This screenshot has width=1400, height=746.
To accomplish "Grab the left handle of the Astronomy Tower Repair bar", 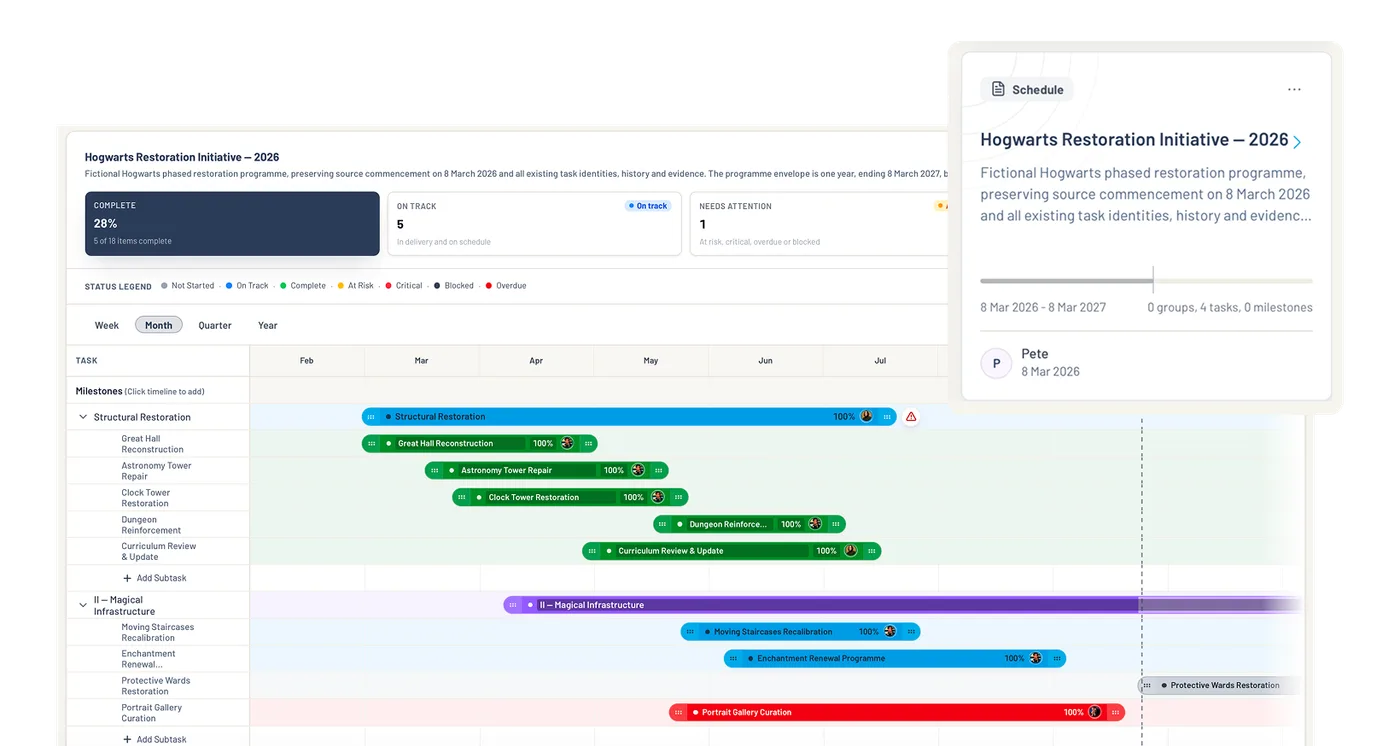I will 435,470.
